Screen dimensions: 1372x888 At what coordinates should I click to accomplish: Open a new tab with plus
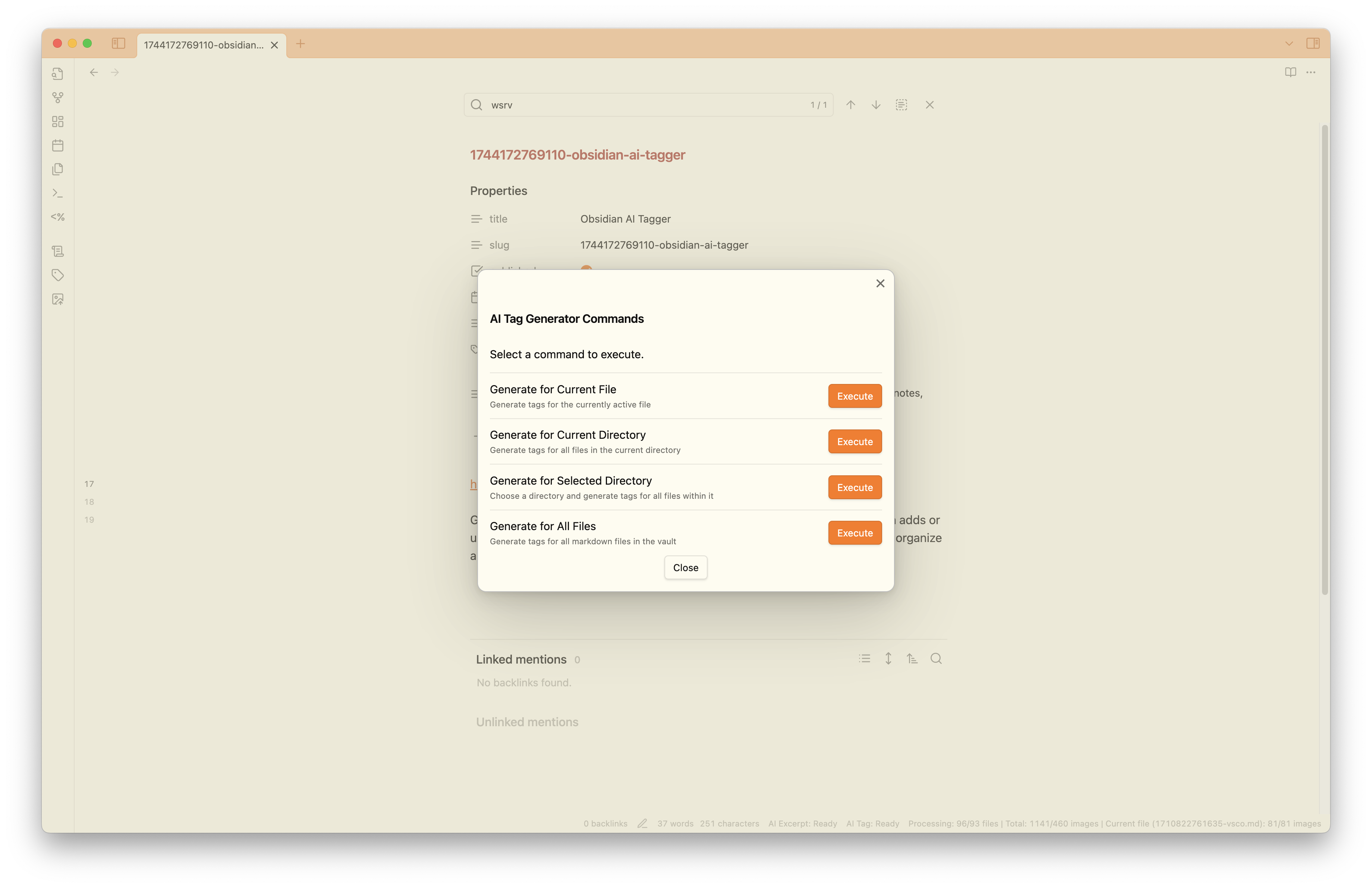pos(300,44)
